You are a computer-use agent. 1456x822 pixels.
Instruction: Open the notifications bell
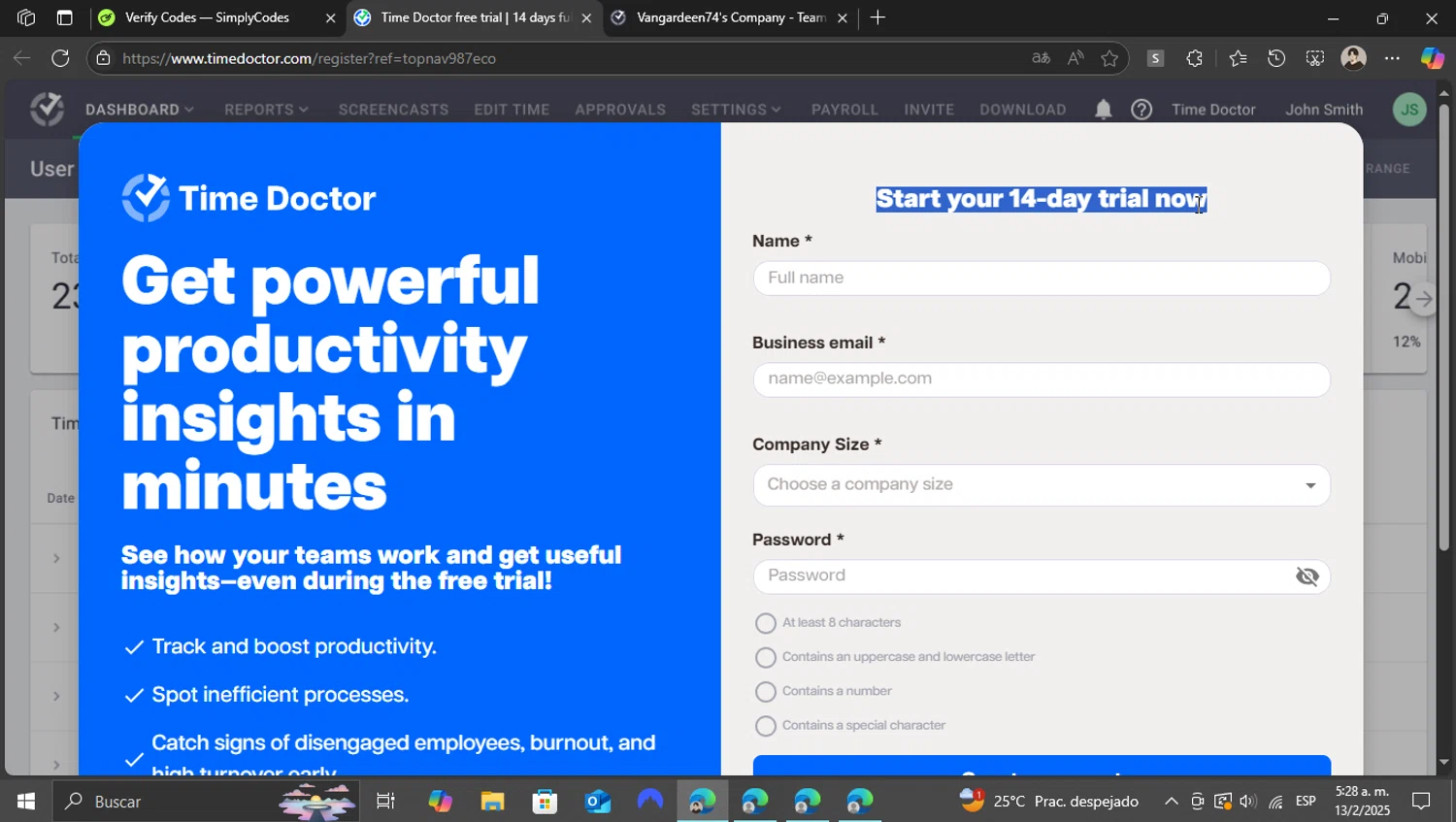(1103, 110)
